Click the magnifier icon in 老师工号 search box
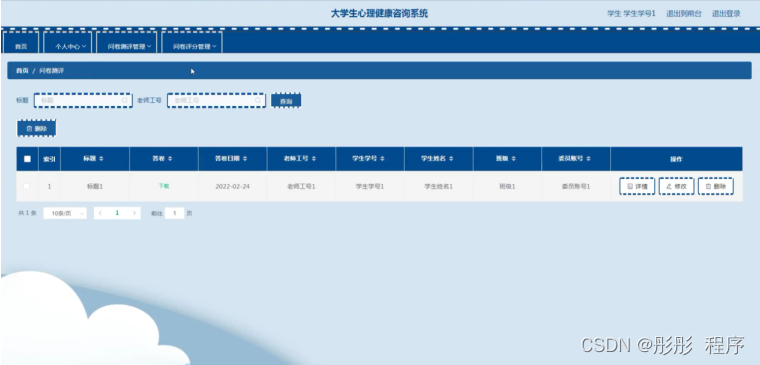Screen dimensions: 760x365 (x=258, y=100)
